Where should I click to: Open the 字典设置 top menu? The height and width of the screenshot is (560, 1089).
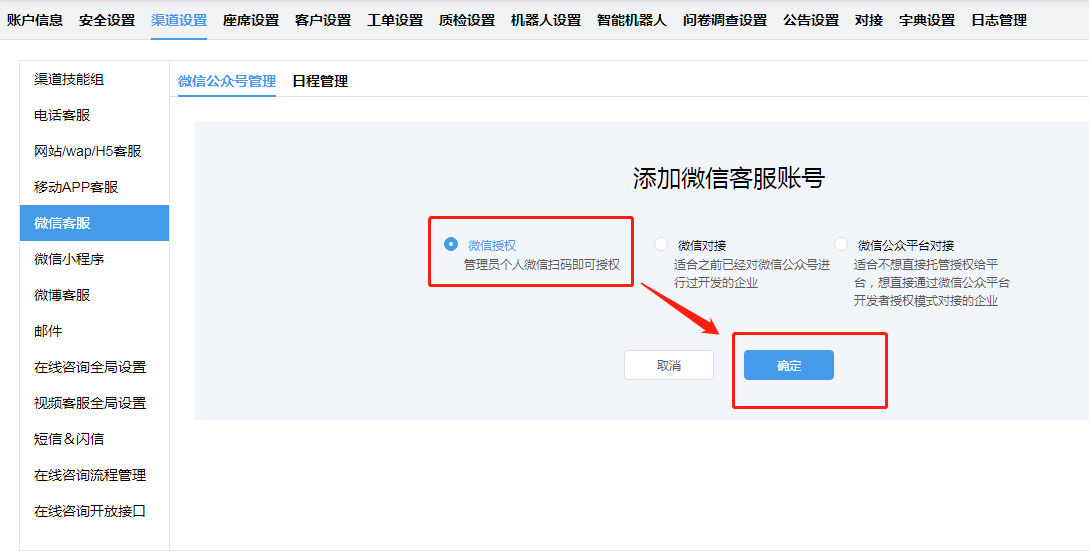(x=927, y=20)
